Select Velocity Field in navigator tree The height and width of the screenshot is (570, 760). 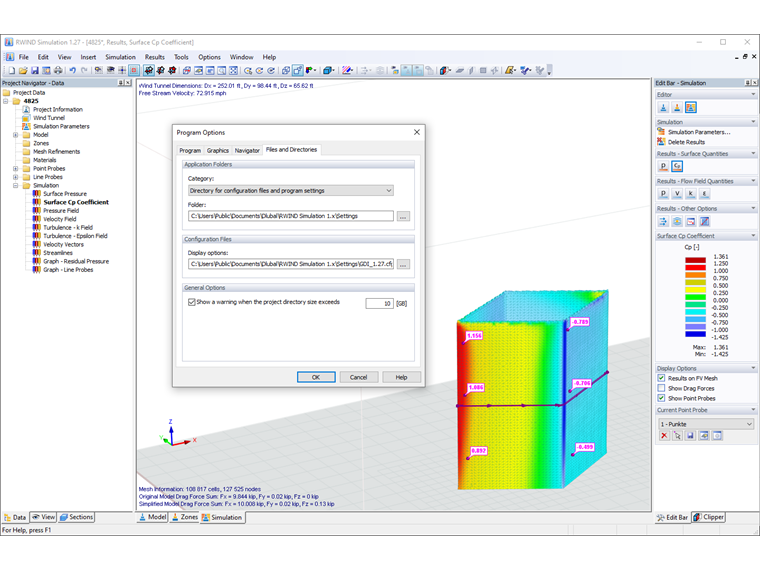pyautogui.click(x=60, y=219)
